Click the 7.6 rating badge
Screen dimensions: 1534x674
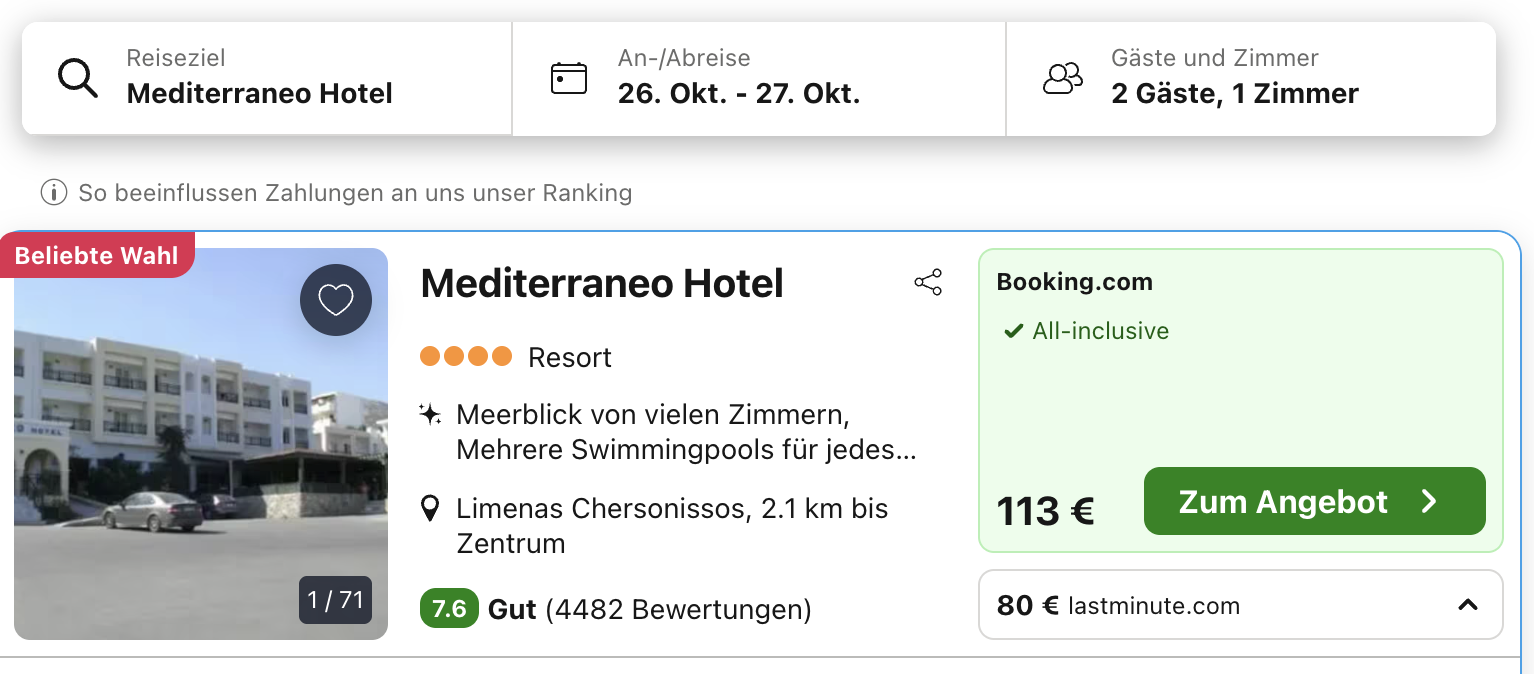[x=449, y=609]
